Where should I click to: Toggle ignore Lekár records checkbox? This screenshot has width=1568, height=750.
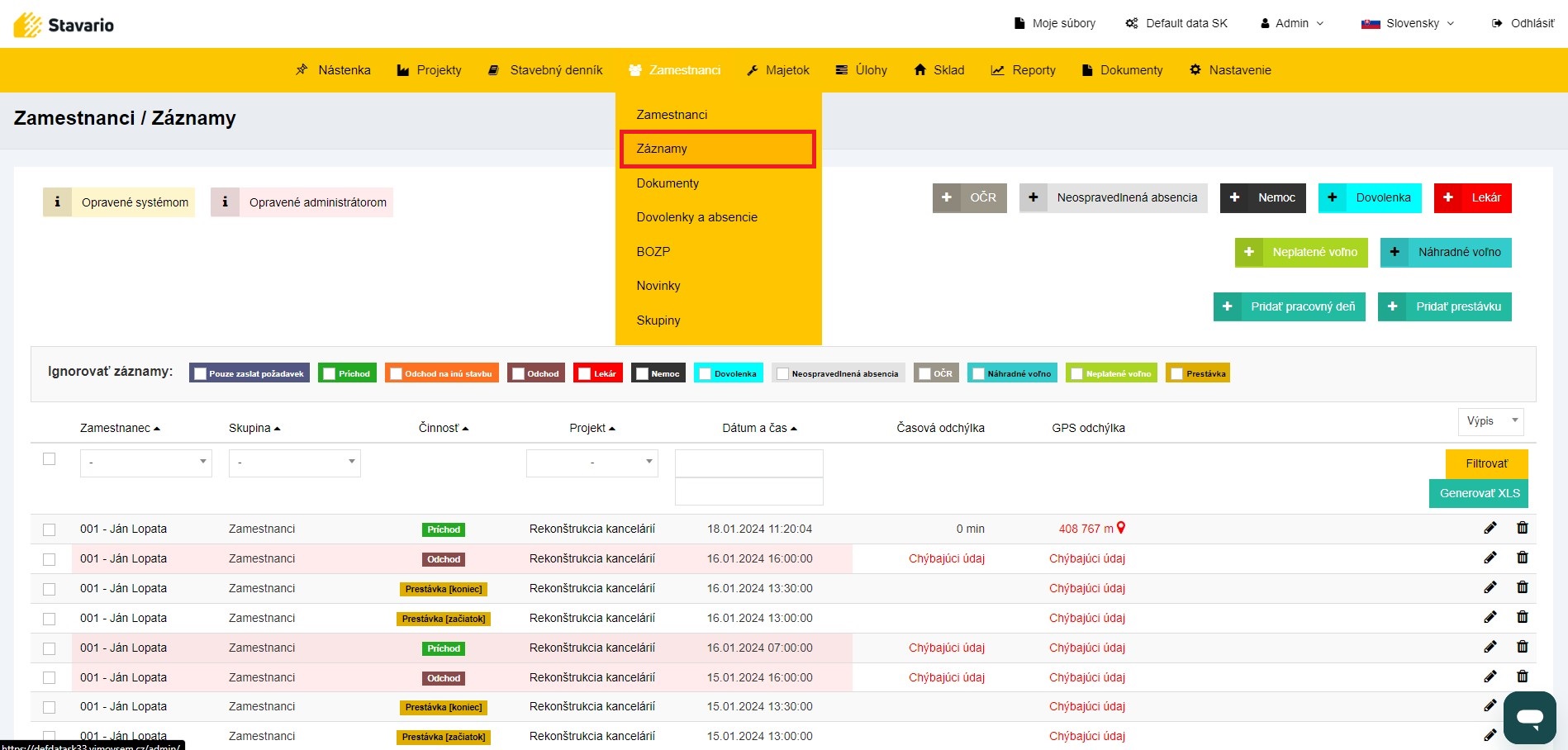pyautogui.click(x=584, y=373)
